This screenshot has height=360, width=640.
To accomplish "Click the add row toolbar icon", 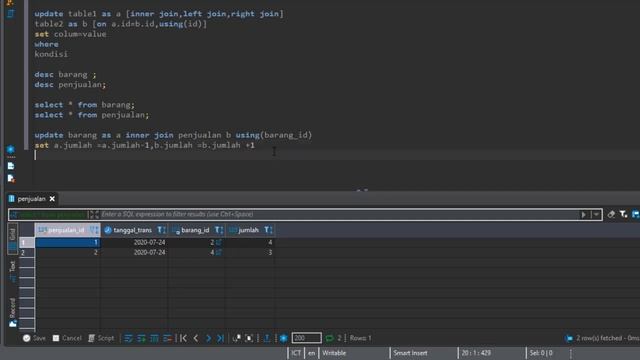I will point(141,338).
